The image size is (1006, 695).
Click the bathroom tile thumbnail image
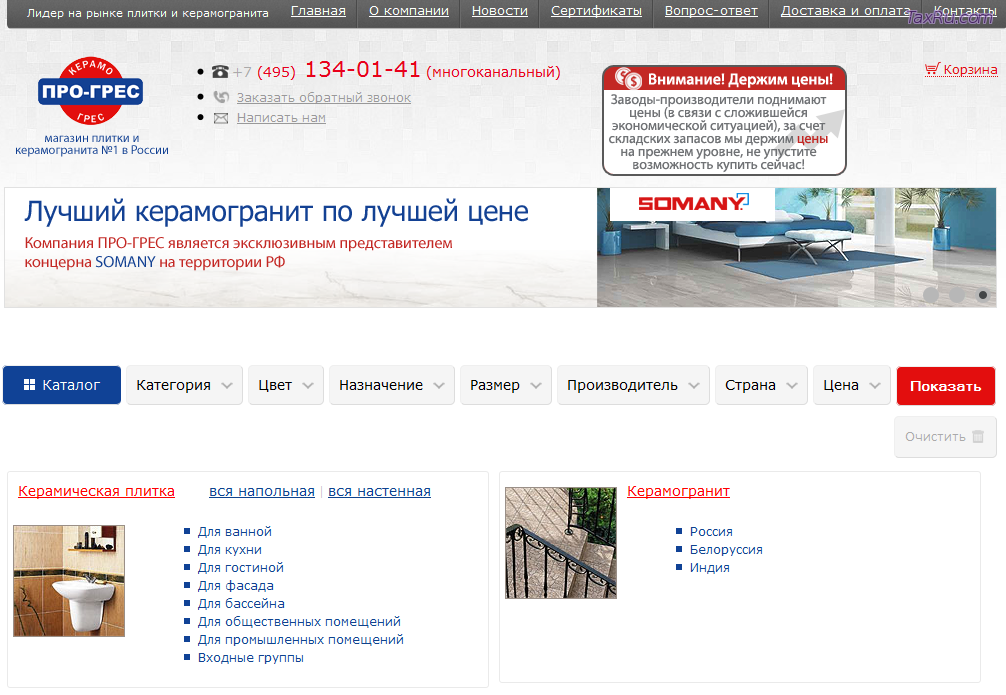pyautogui.click(x=68, y=580)
